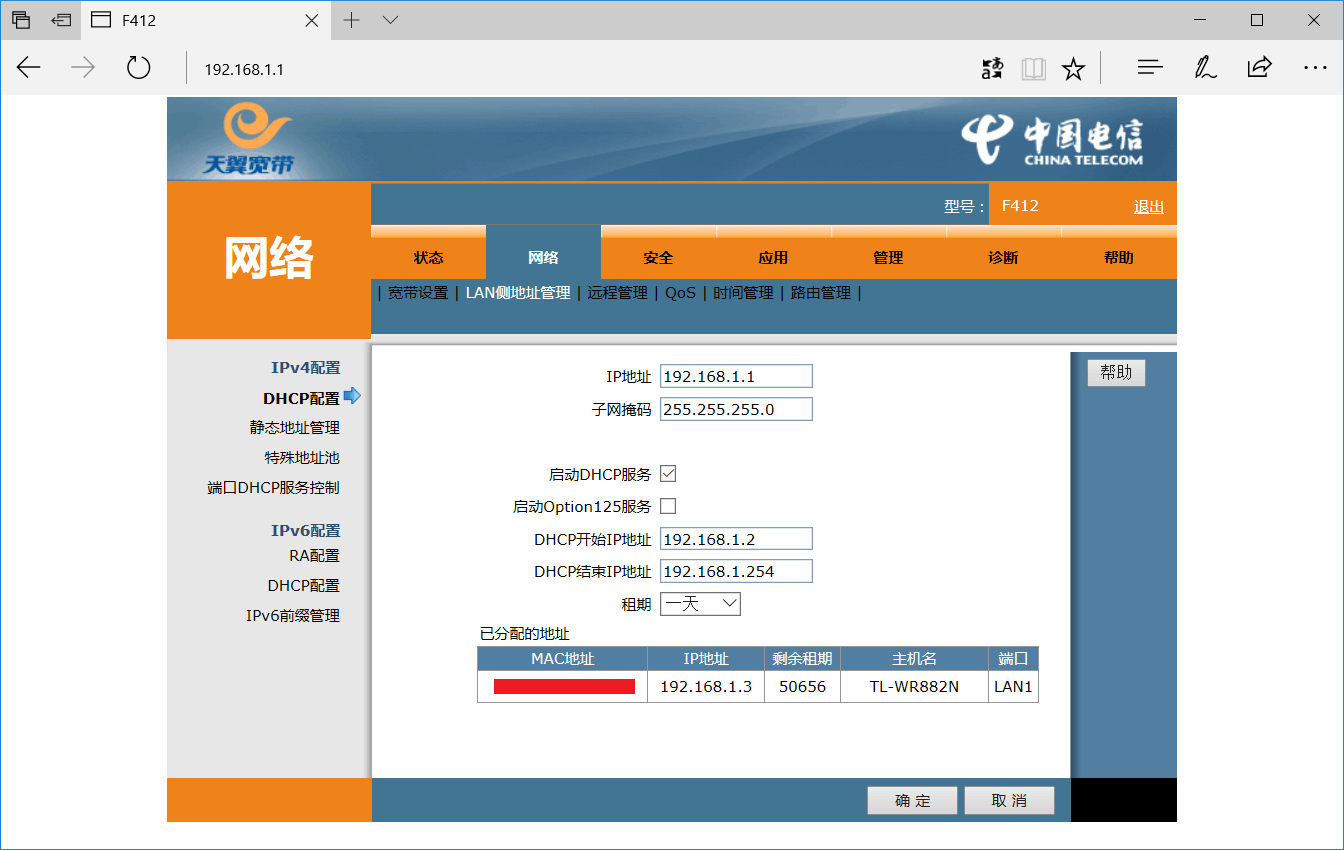Screen dimensions: 1344x850
Task: Open the 租期 lease duration dropdown
Action: point(700,603)
